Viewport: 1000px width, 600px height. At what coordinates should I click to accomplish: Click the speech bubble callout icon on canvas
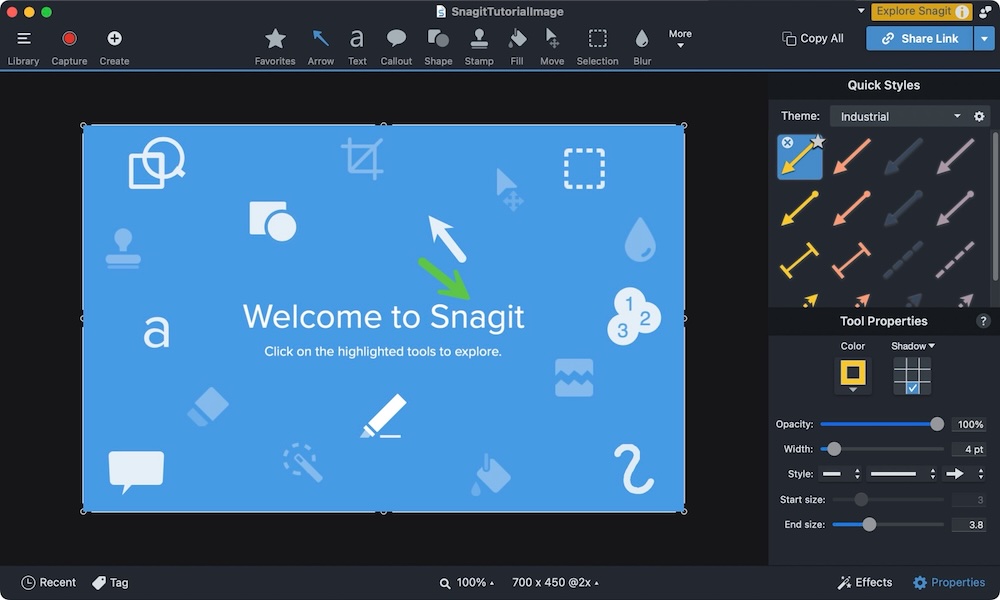coord(136,471)
